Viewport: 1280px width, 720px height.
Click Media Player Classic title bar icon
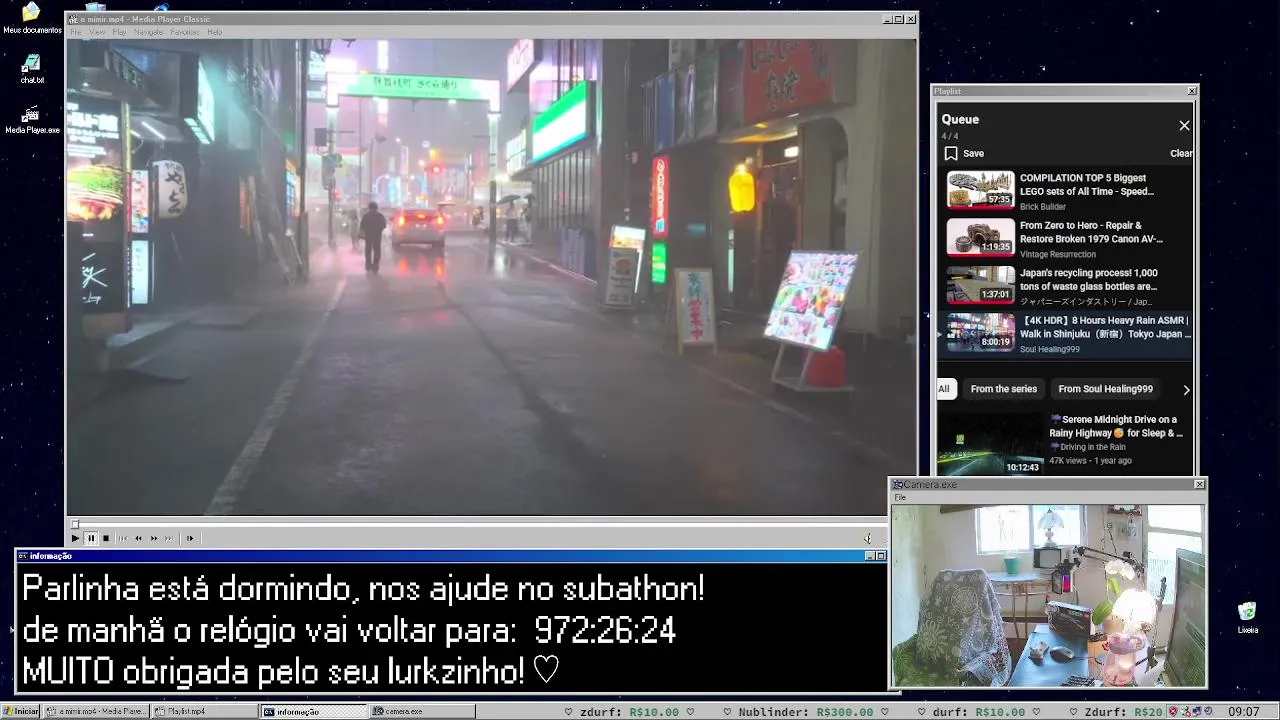[73, 19]
